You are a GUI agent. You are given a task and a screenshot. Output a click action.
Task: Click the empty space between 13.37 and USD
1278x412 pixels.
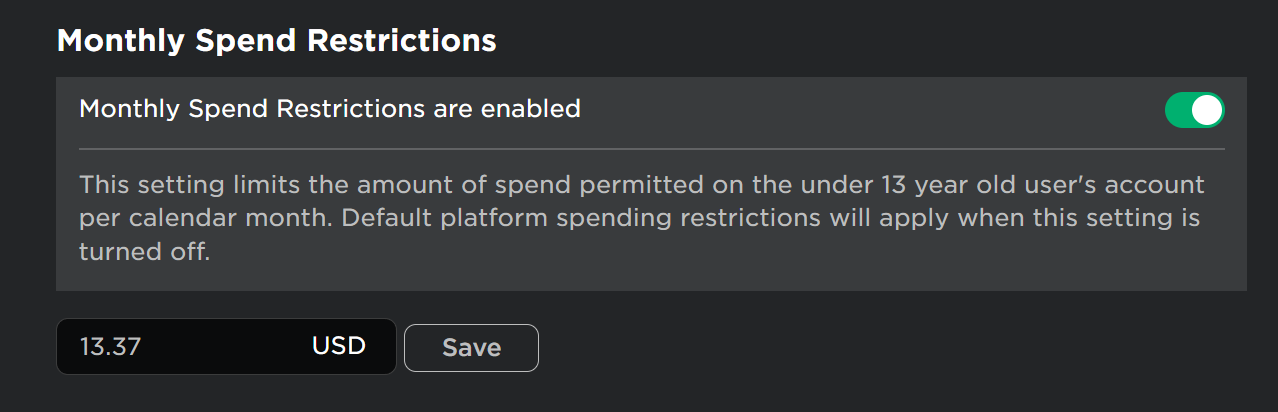[x=225, y=347]
